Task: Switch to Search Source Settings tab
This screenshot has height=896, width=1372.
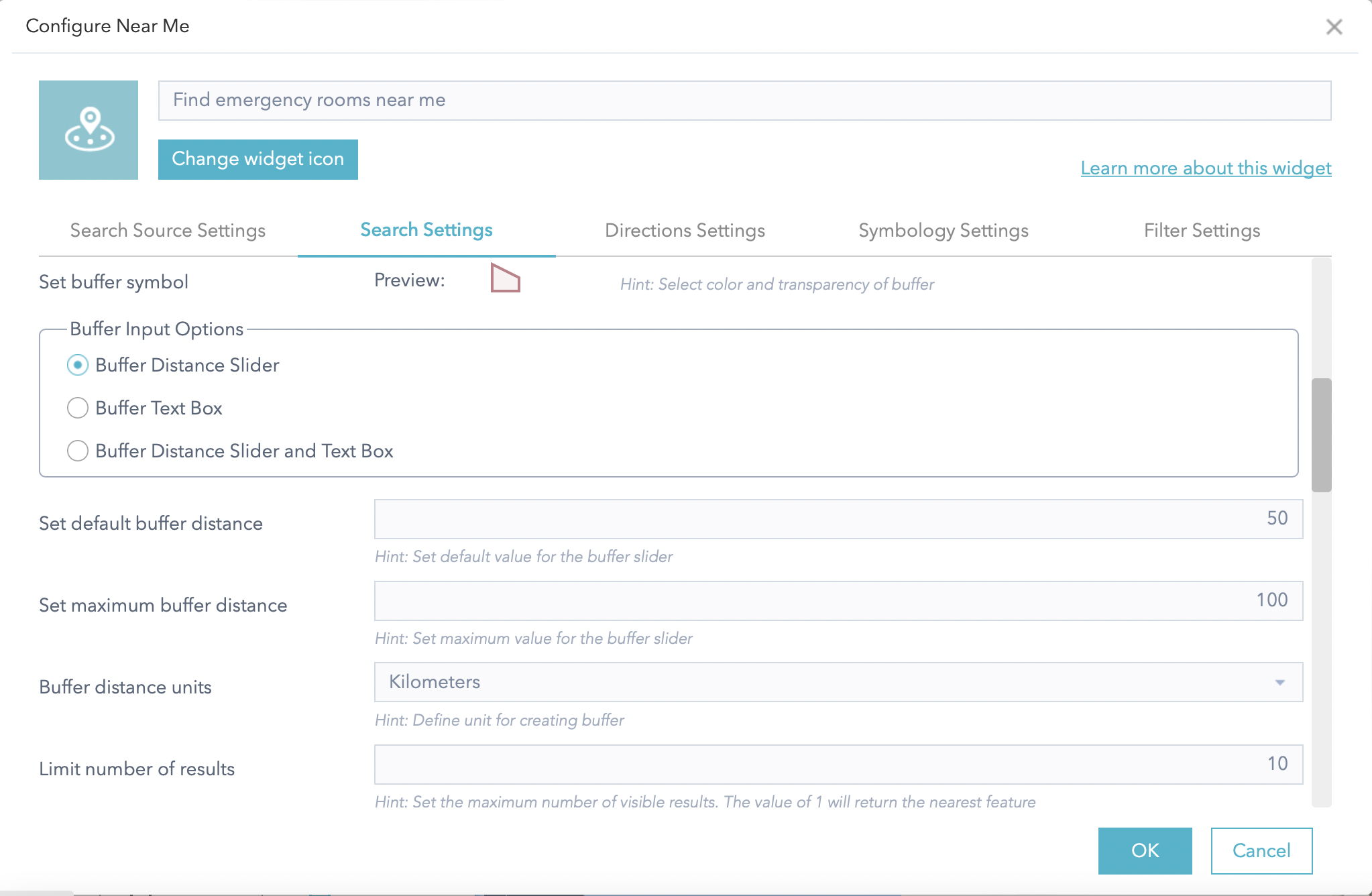Action: 168,231
